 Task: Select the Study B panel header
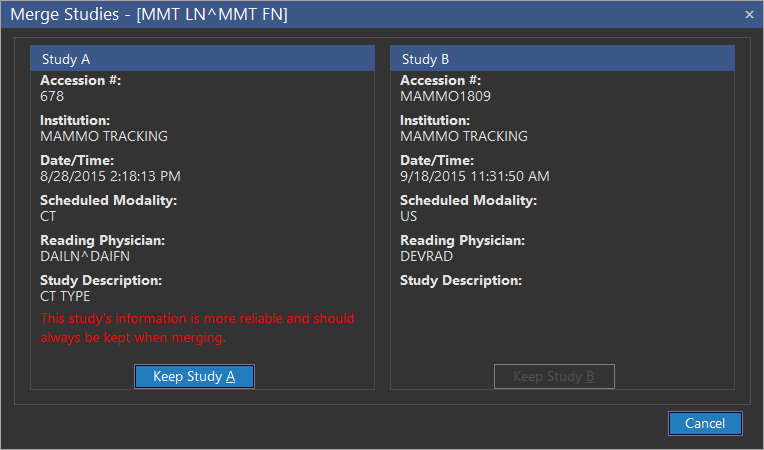[x=562, y=59]
